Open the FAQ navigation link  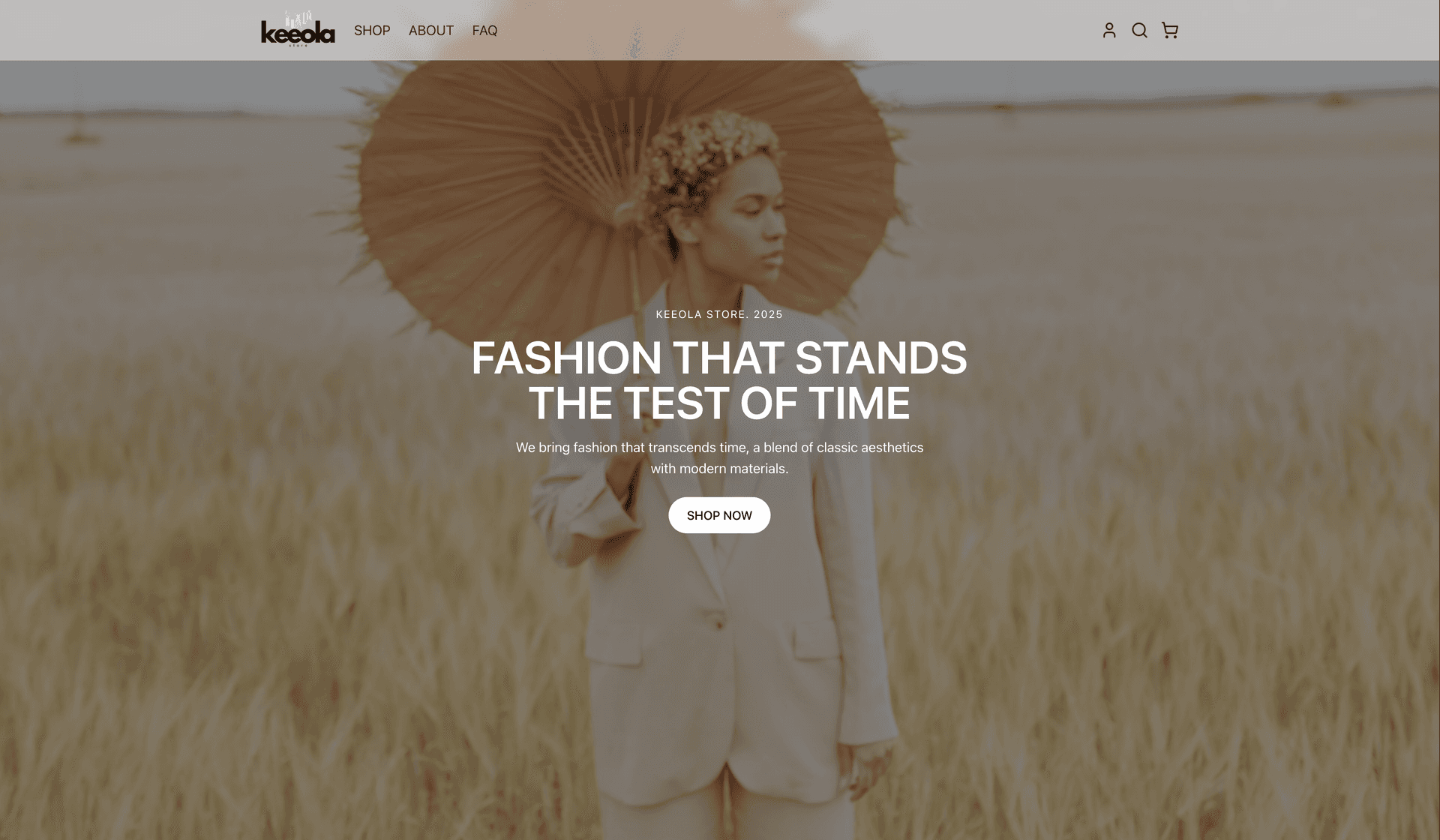pos(484,31)
